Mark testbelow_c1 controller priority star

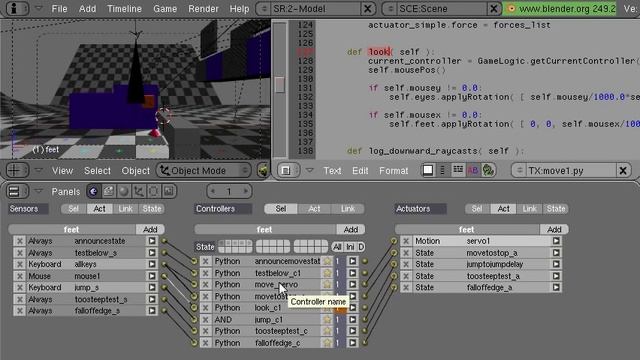327,273
